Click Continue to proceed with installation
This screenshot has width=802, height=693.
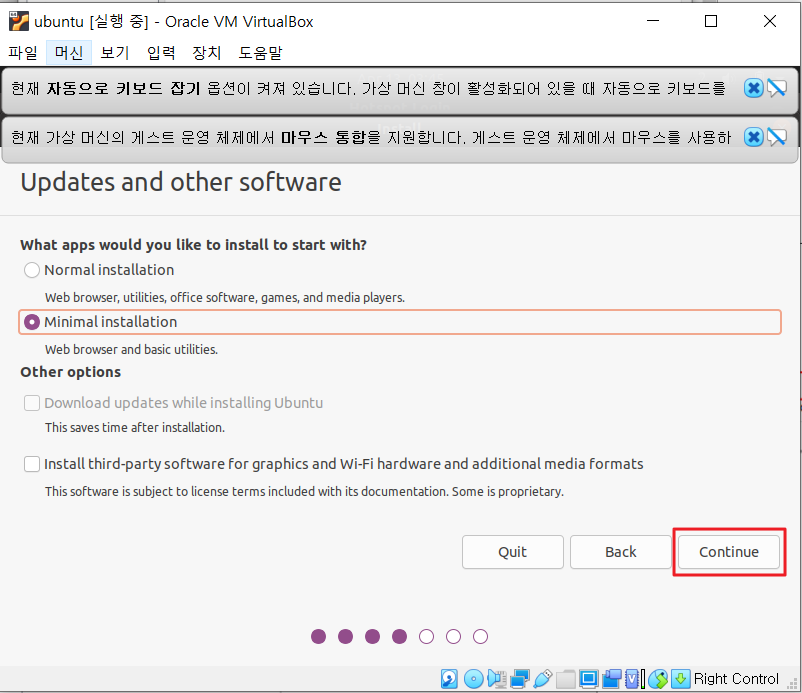[729, 552]
